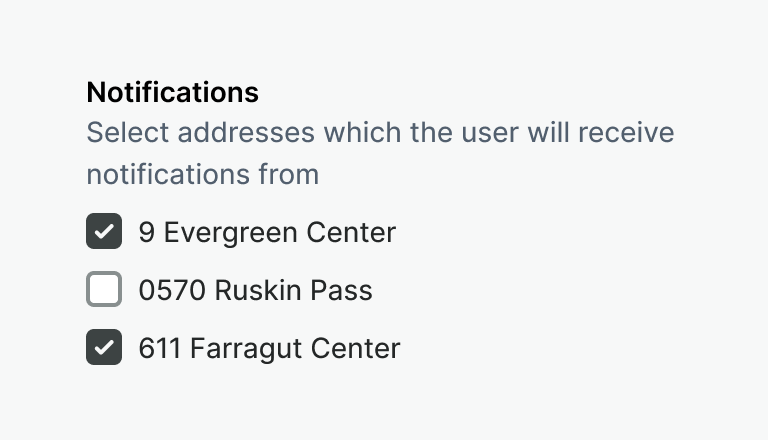
Task: Click the "611 Farragut Center" address label
Action: pos(269,349)
